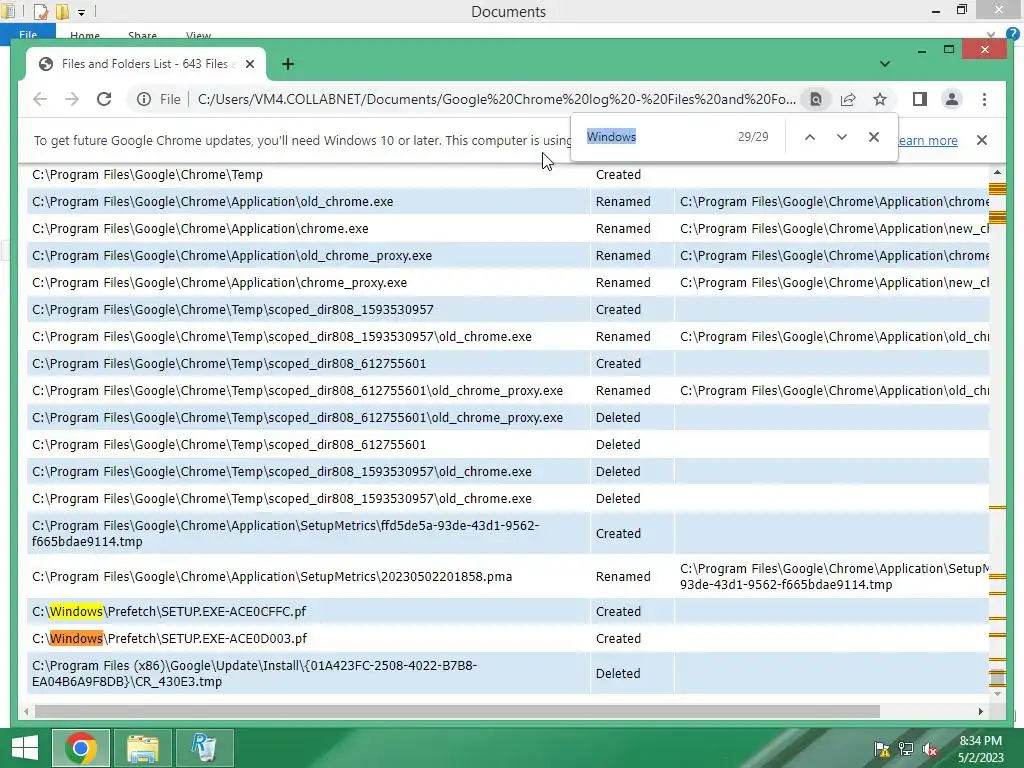1024x768 pixels.
Task: Click Deleted status in CR_430E3.tmp row
Action: pyautogui.click(x=618, y=673)
